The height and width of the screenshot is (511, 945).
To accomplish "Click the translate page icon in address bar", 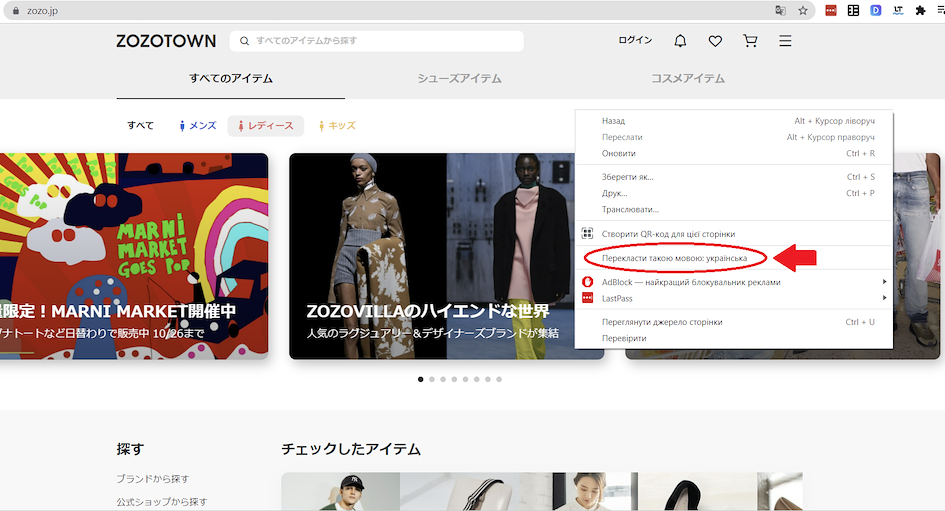I will (x=780, y=10).
